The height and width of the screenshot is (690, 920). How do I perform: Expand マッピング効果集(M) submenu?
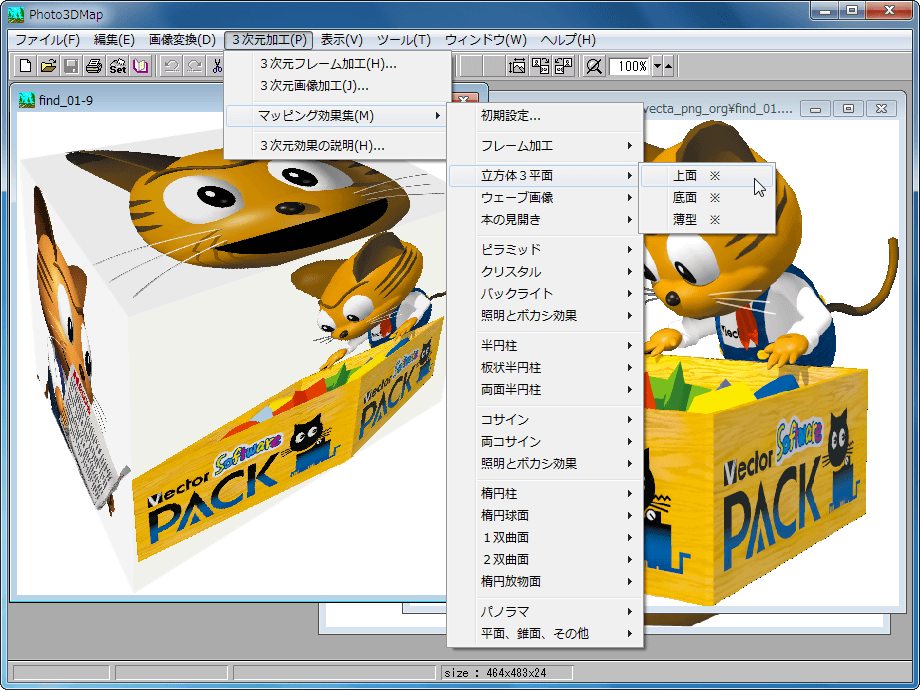tap(337, 116)
